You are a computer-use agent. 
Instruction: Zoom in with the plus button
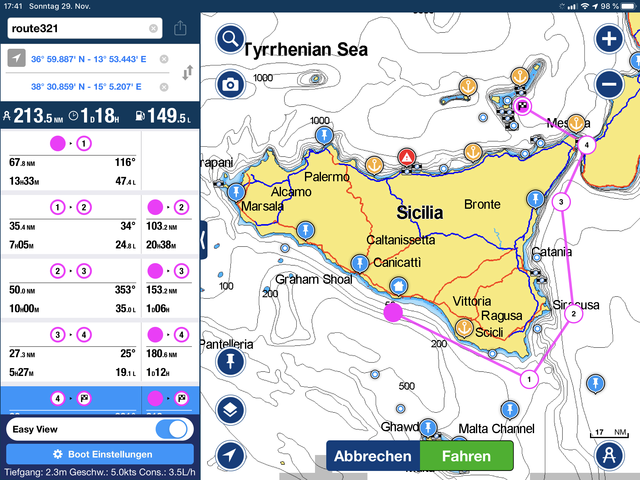609,40
